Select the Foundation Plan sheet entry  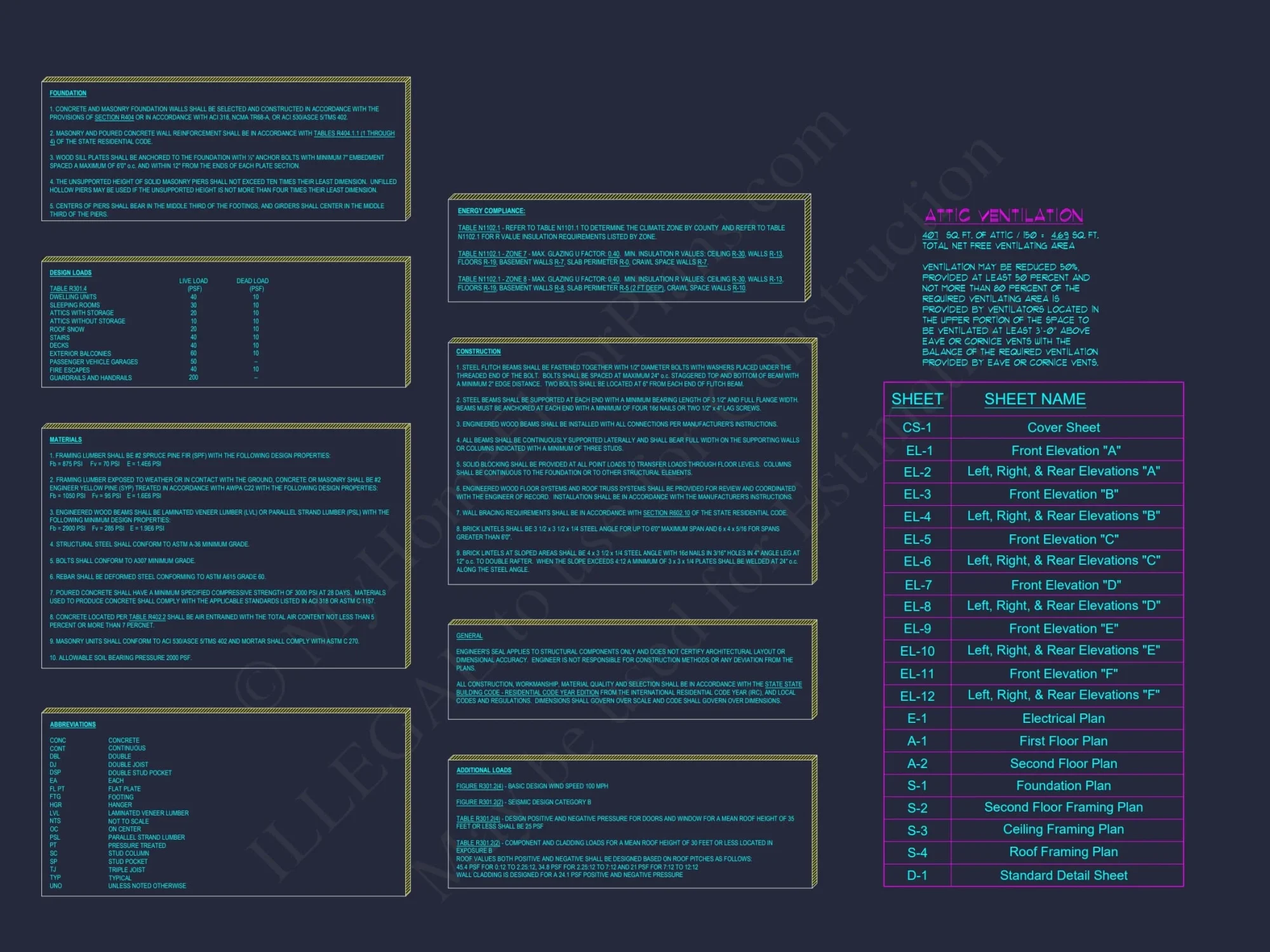pos(1063,786)
